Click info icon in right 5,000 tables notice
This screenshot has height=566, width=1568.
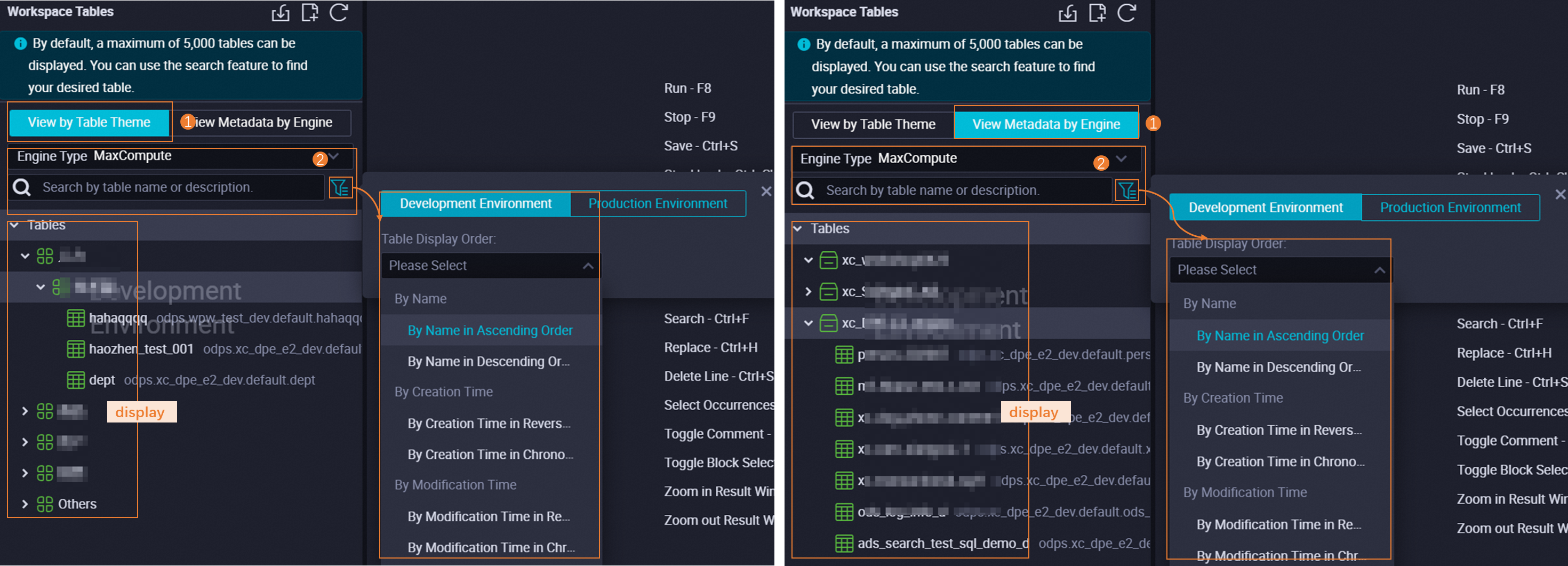[x=804, y=44]
